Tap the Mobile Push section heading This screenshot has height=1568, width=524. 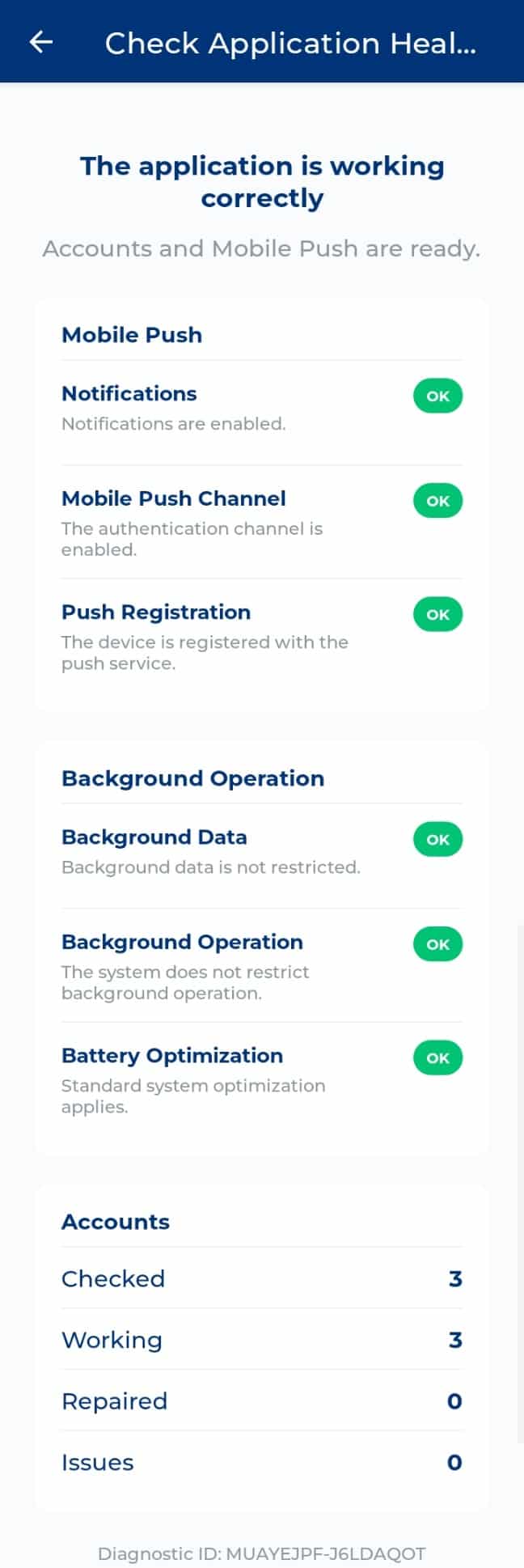tap(132, 335)
